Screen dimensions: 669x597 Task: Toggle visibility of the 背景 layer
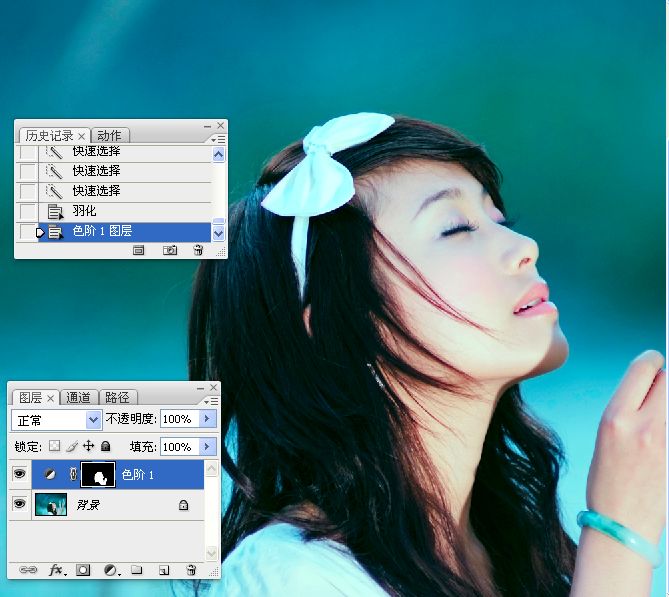(19, 506)
